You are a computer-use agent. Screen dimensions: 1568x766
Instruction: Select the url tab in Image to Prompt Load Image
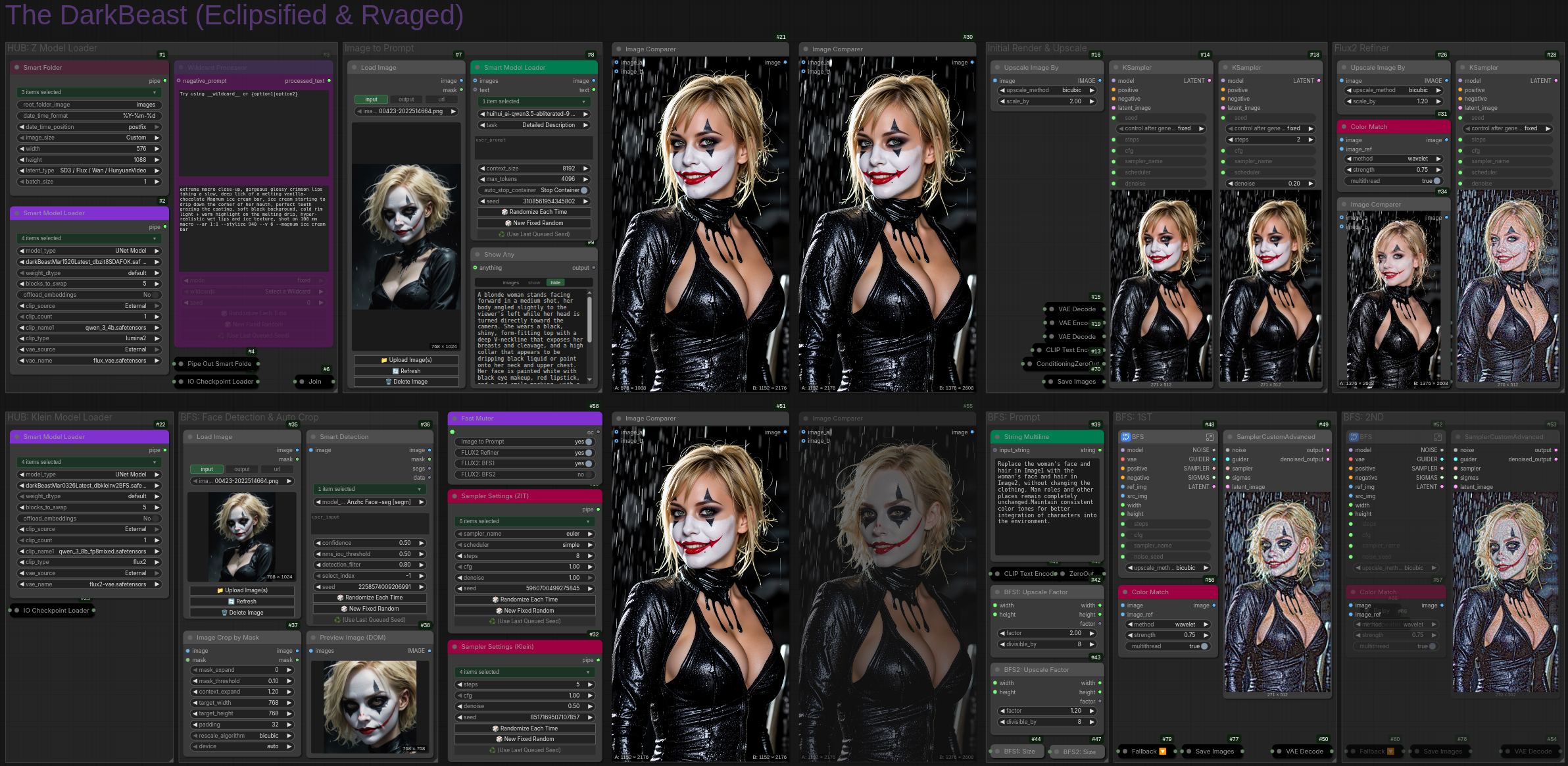(x=441, y=99)
